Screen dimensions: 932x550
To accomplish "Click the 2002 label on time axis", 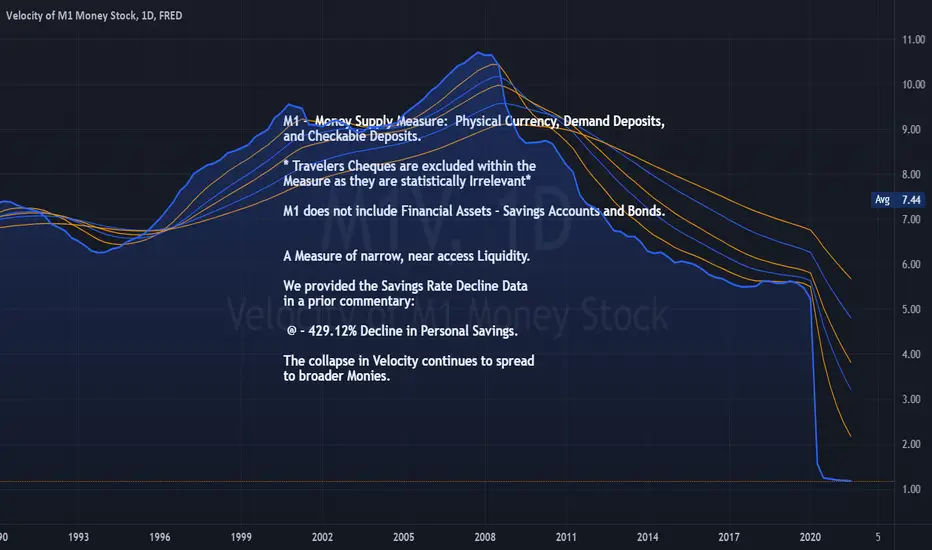I will [x=322, y=537].
